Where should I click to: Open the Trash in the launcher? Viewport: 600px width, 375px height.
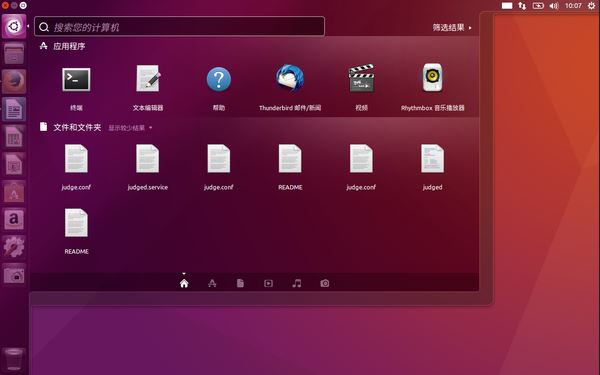(14, 359)
